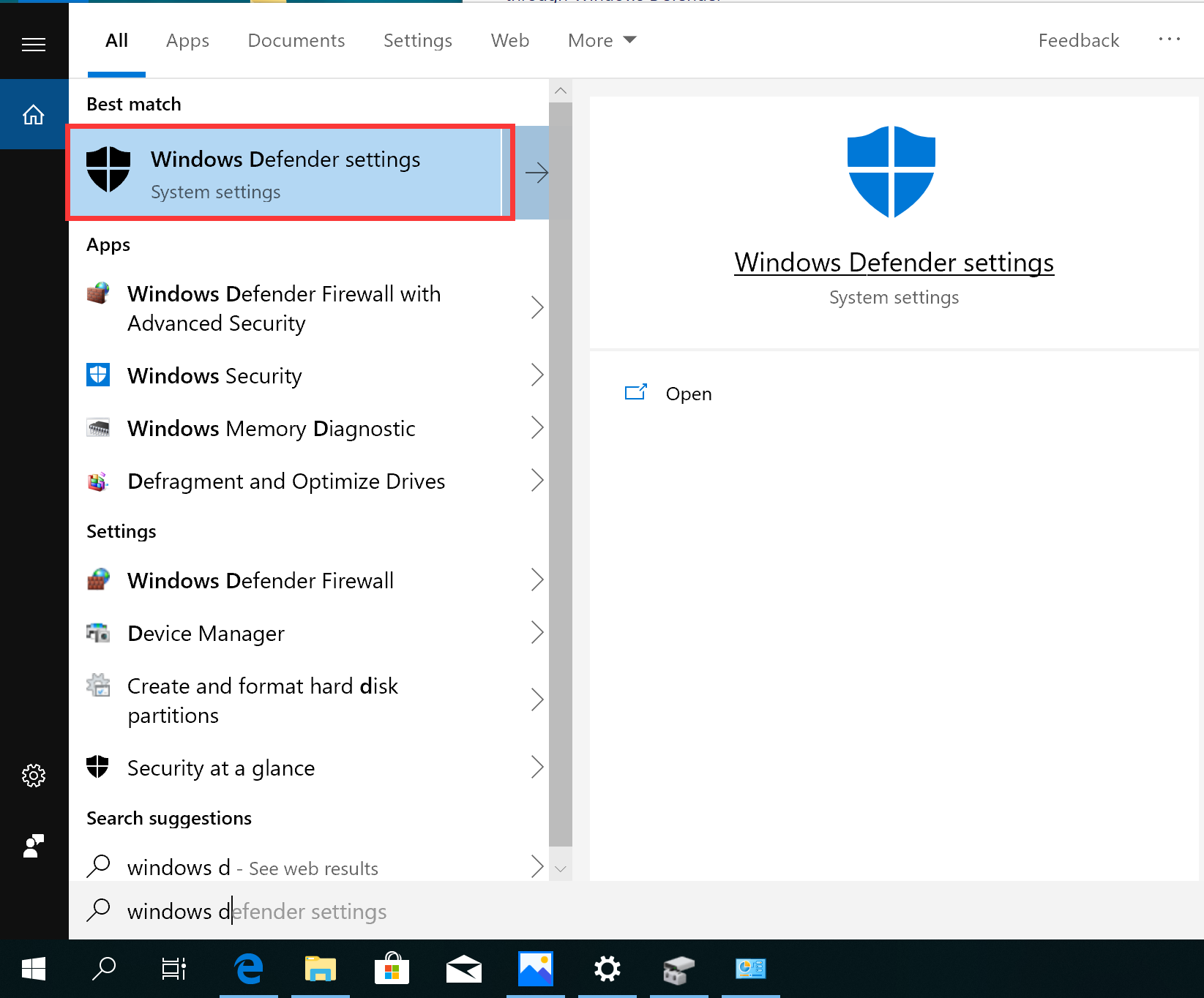Select Windows Memory Diagnostic

coord(271,428)
